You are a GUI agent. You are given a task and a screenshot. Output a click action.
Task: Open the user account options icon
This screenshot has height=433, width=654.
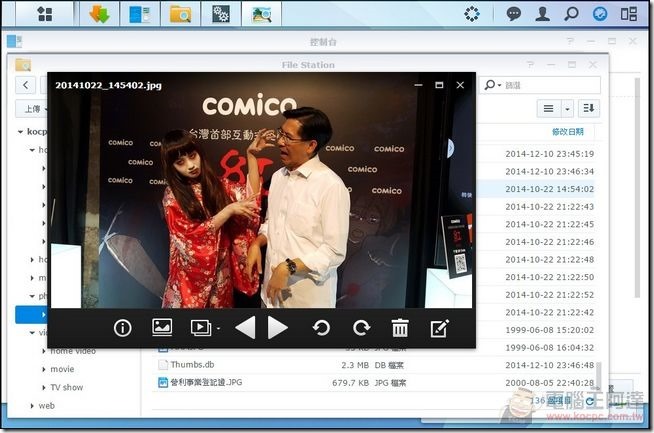(x=542, y=14)
